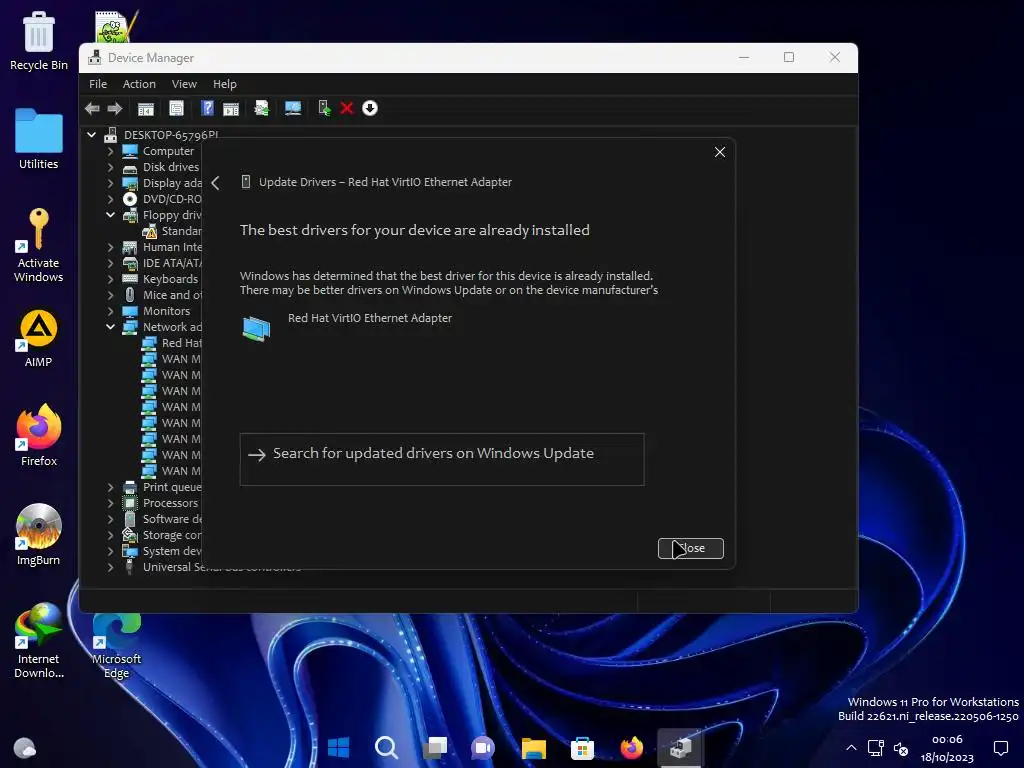The width and height of the screenshot is (1024, 768).
Task: Select the Storage controllers tree item
Action: click(x=172, y=536)
